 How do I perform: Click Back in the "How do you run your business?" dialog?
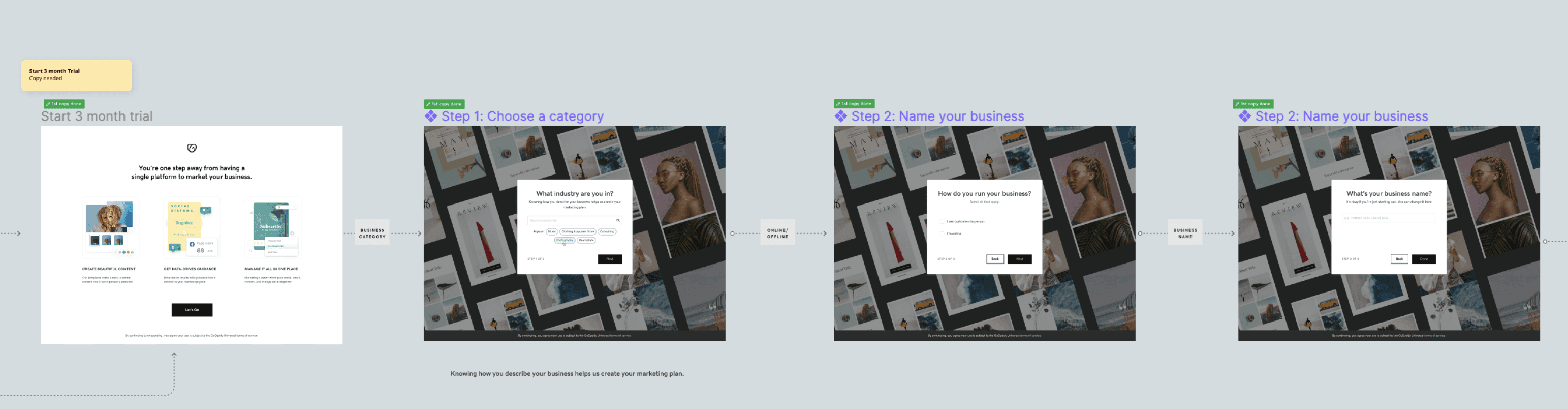(x=995, y=259)
